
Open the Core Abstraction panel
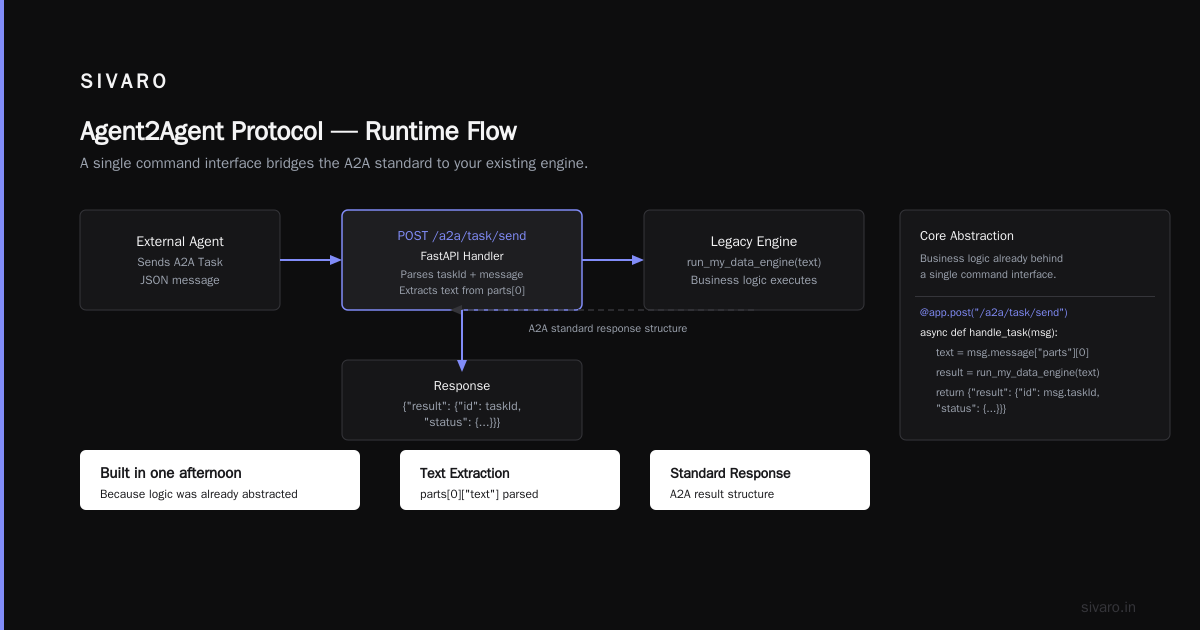pyautogui.click(x=1035, y=325)
